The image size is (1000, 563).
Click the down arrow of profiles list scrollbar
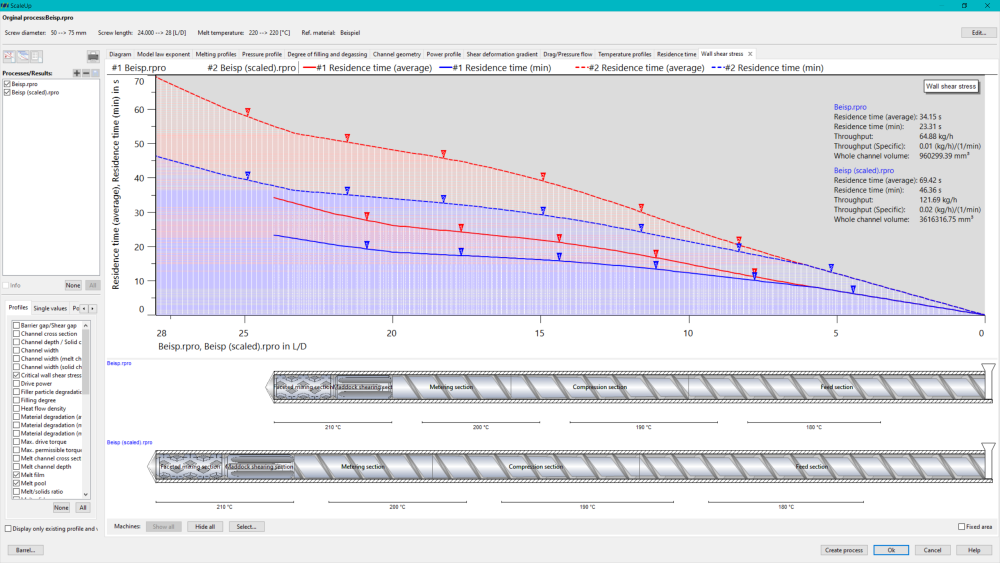pos(85,494)
